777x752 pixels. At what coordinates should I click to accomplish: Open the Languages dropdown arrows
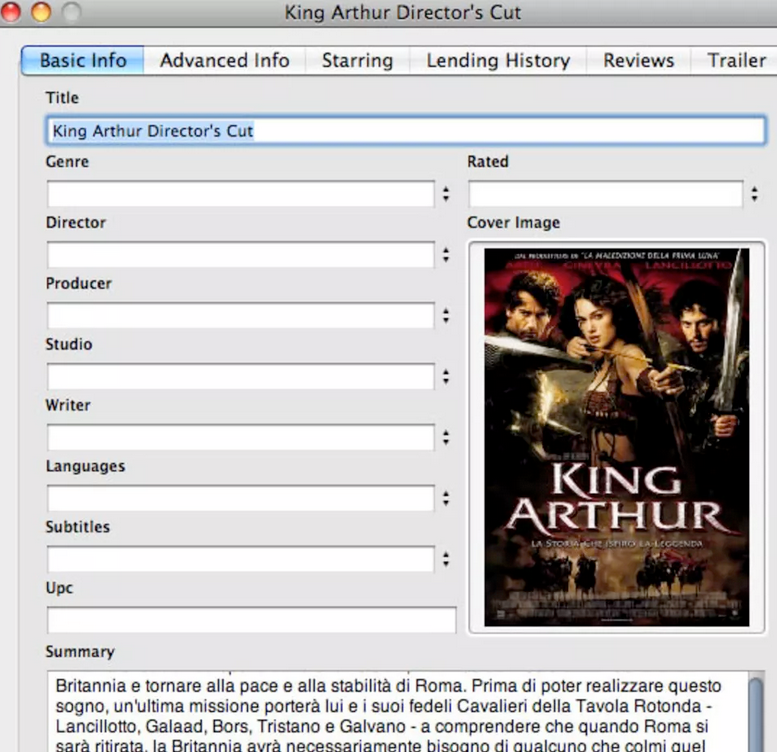tap(446, 498)
